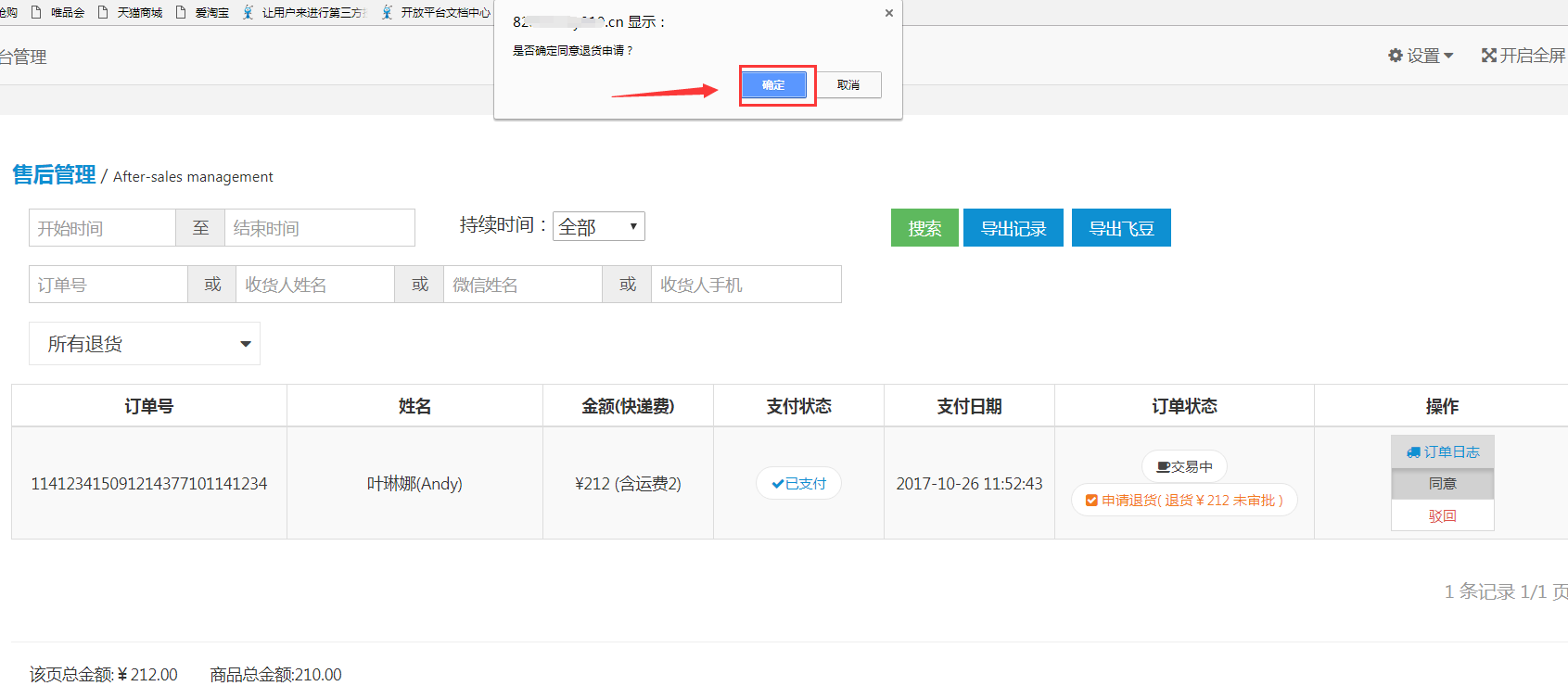Click the 天猫商城 bookmark page icon
The image size is (1568, 686).
103,12
